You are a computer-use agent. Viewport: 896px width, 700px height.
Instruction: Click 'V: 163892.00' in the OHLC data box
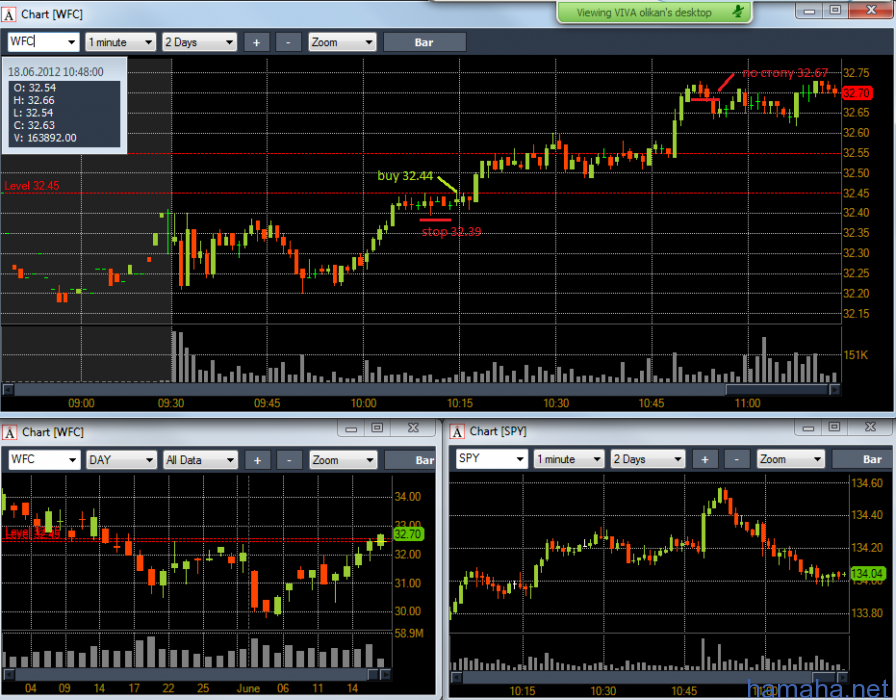point(45,138)
